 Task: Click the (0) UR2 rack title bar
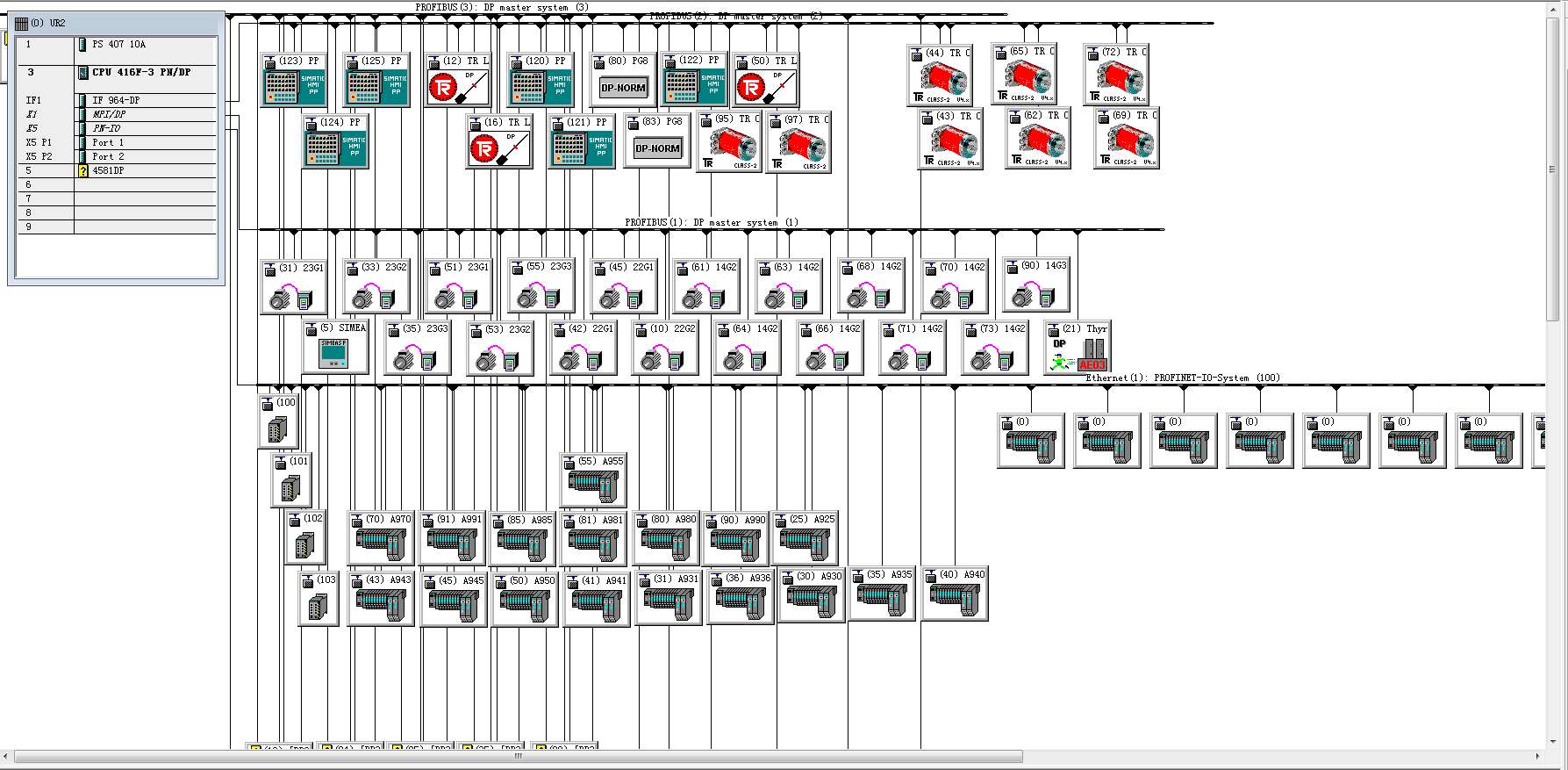point(114,23)
